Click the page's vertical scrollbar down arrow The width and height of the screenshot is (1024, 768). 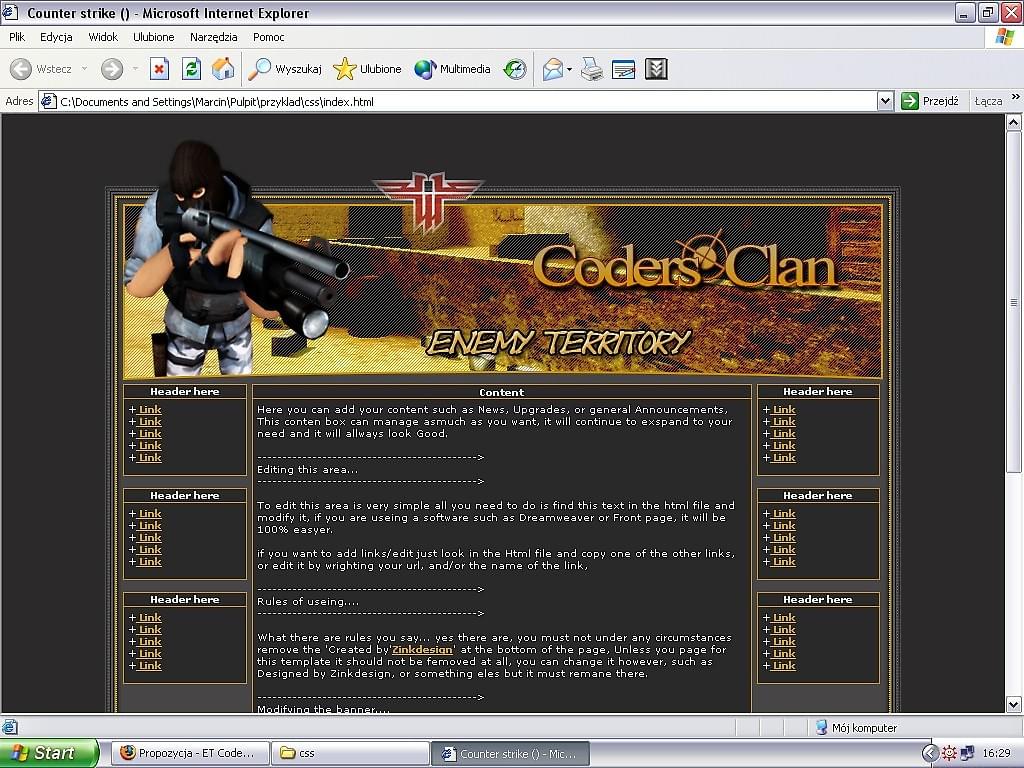pos(1014,704)
